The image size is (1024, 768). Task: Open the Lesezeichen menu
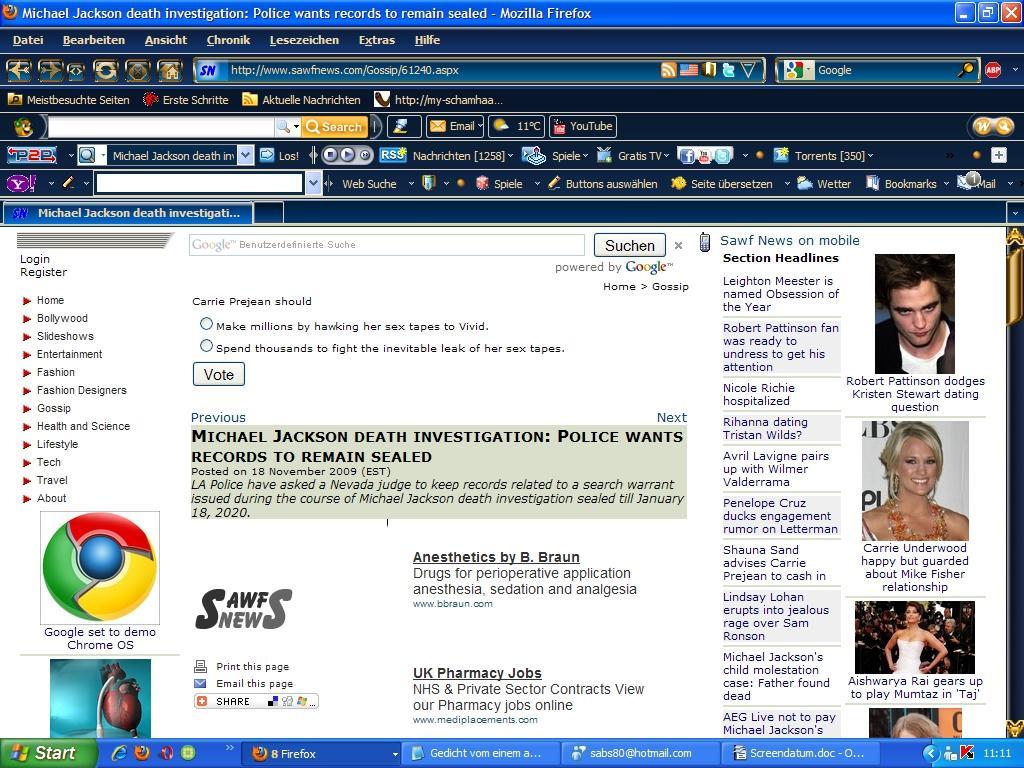coord(304,40)
